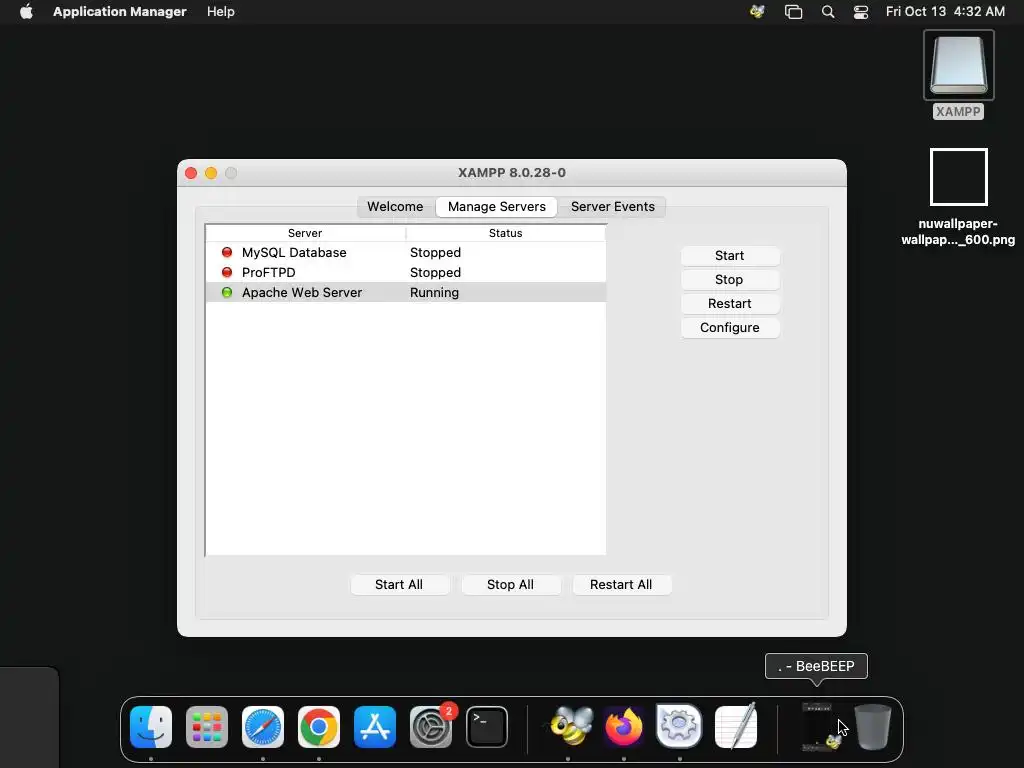Click ProFTPD's Stopped status
The image size is (1024, 768).
click(436, 272)
